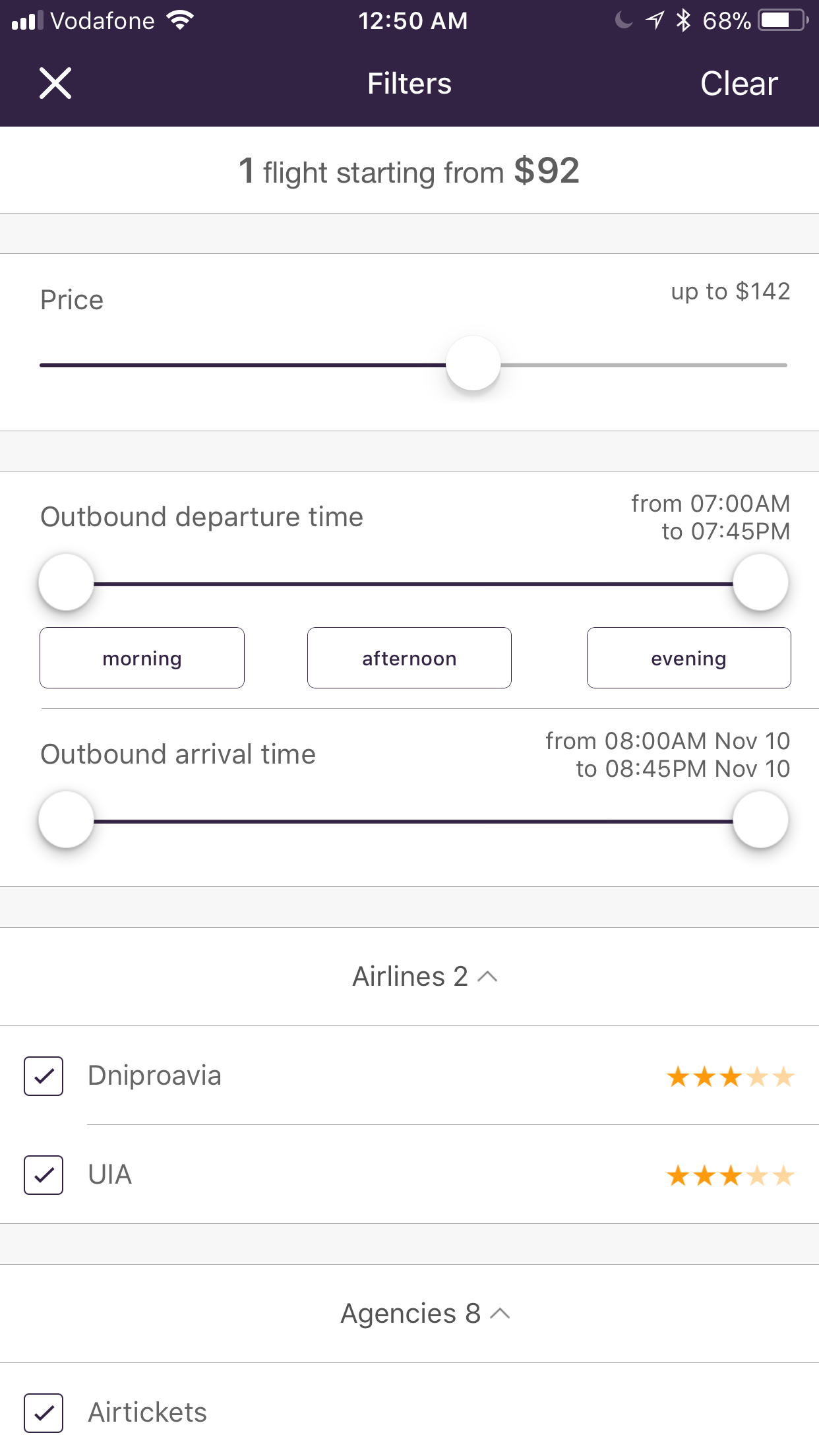Tap the Do Not Disturb moon icon

pyautogui.click(x=623, y=20)
